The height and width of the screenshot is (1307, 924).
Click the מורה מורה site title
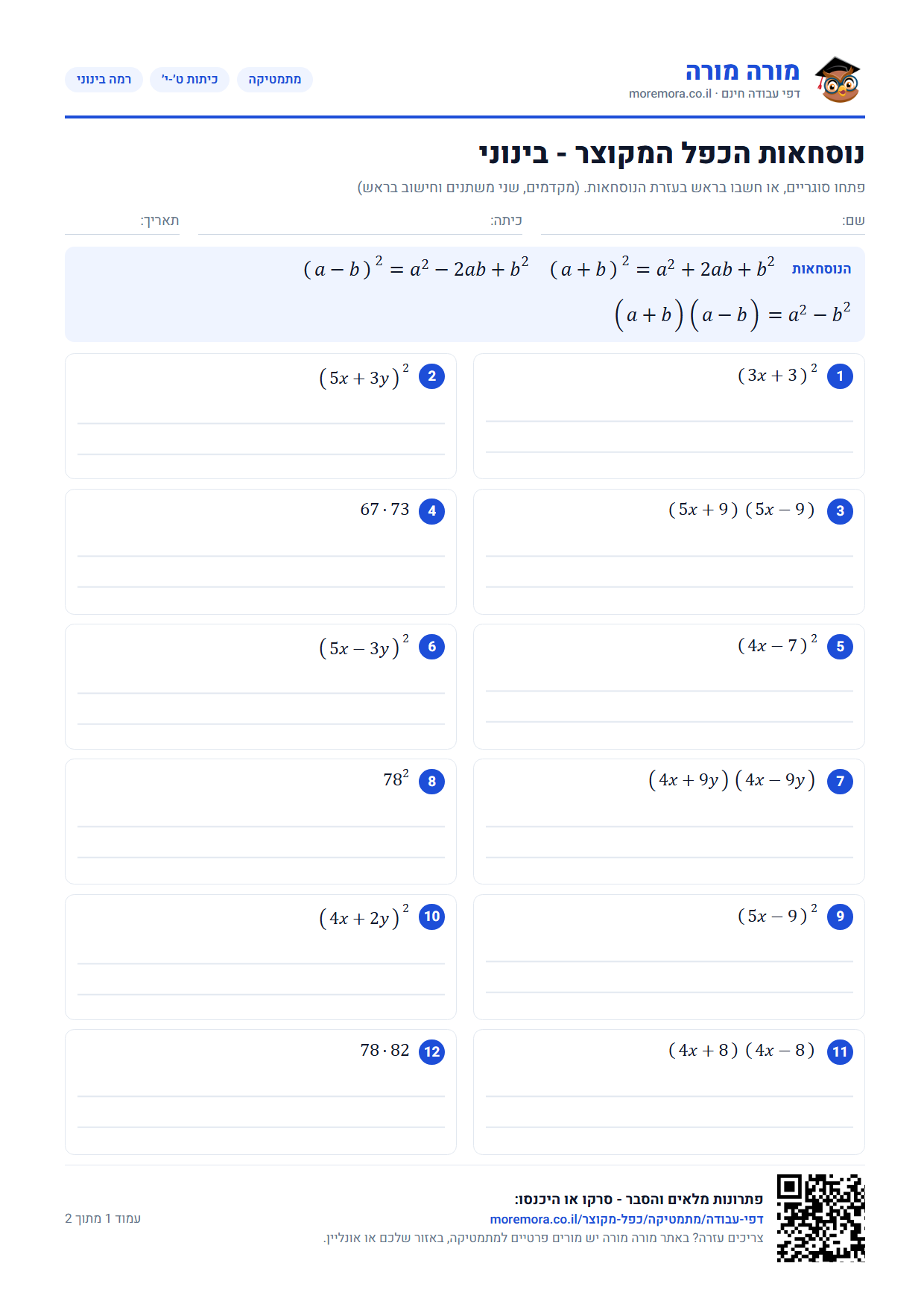(x=742, y=72)
